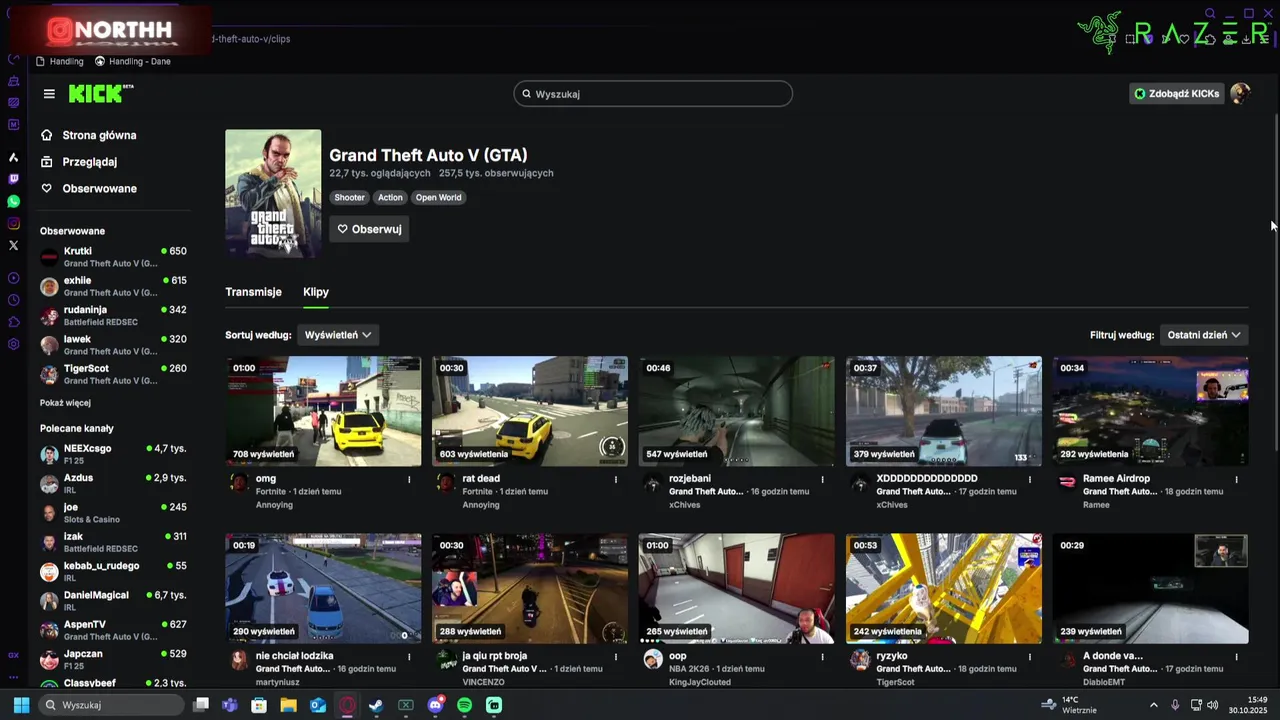The width and height of the screenshot is (1280, 720).
Task: Open the weather widget 14°C Wietrznie
Action: coord(1069,705)
